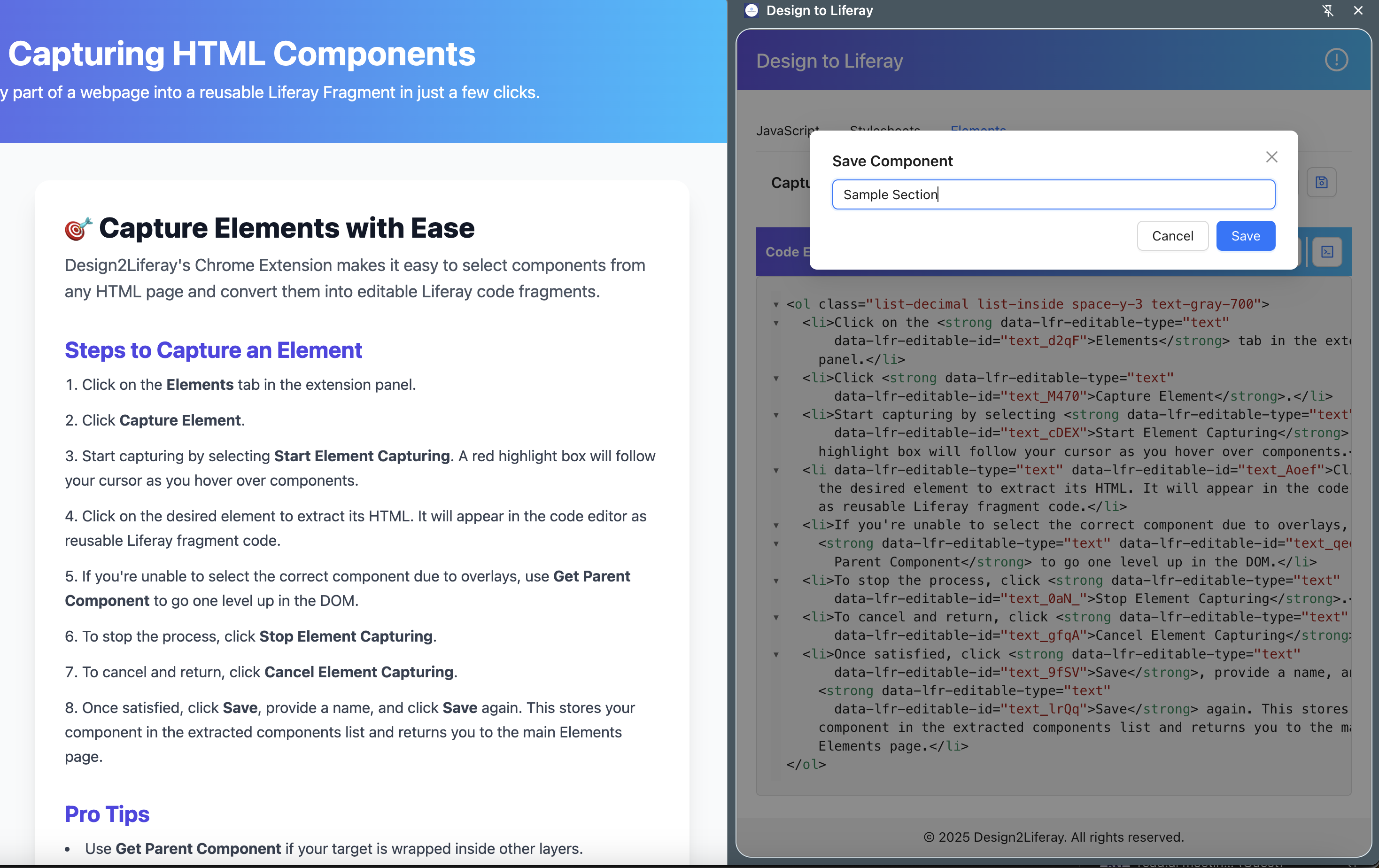Fold the "Click on the <strong" list item line
The width and height of the screenshot is (1379, 868).
click(776, 323)
